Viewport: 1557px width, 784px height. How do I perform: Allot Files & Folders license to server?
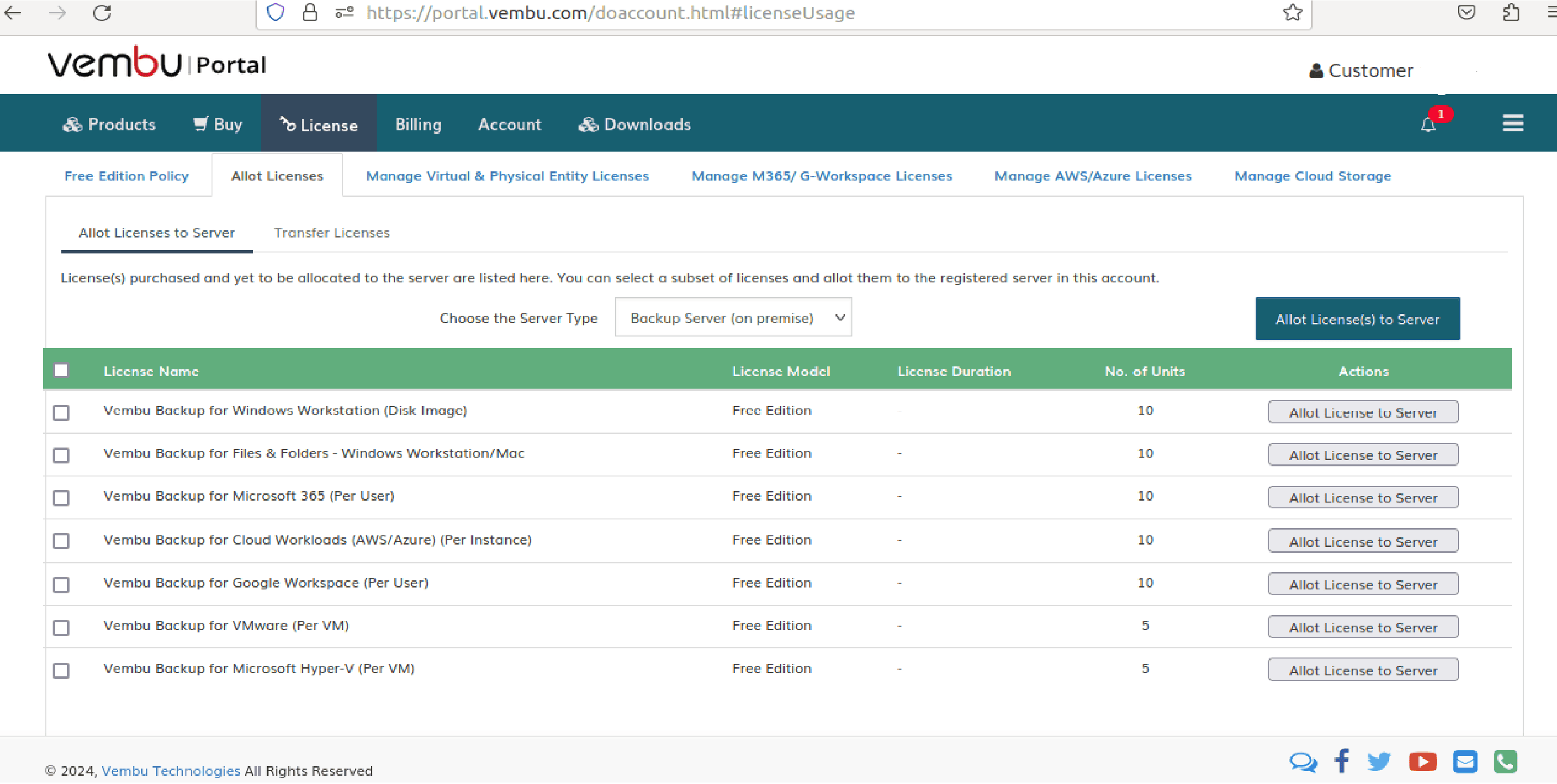[1363, 455]
